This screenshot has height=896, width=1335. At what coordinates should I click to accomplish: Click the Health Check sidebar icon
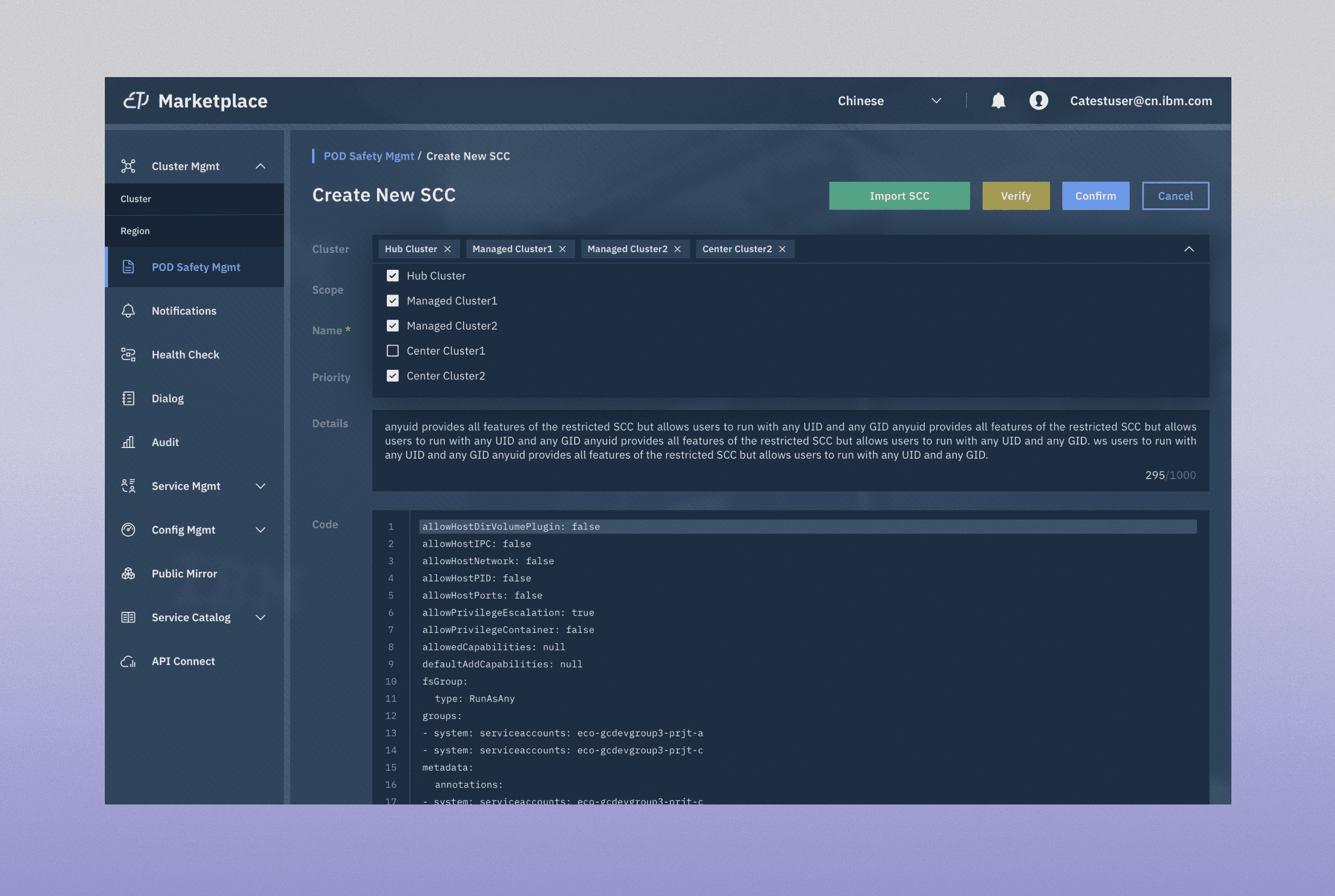point(128,355)
